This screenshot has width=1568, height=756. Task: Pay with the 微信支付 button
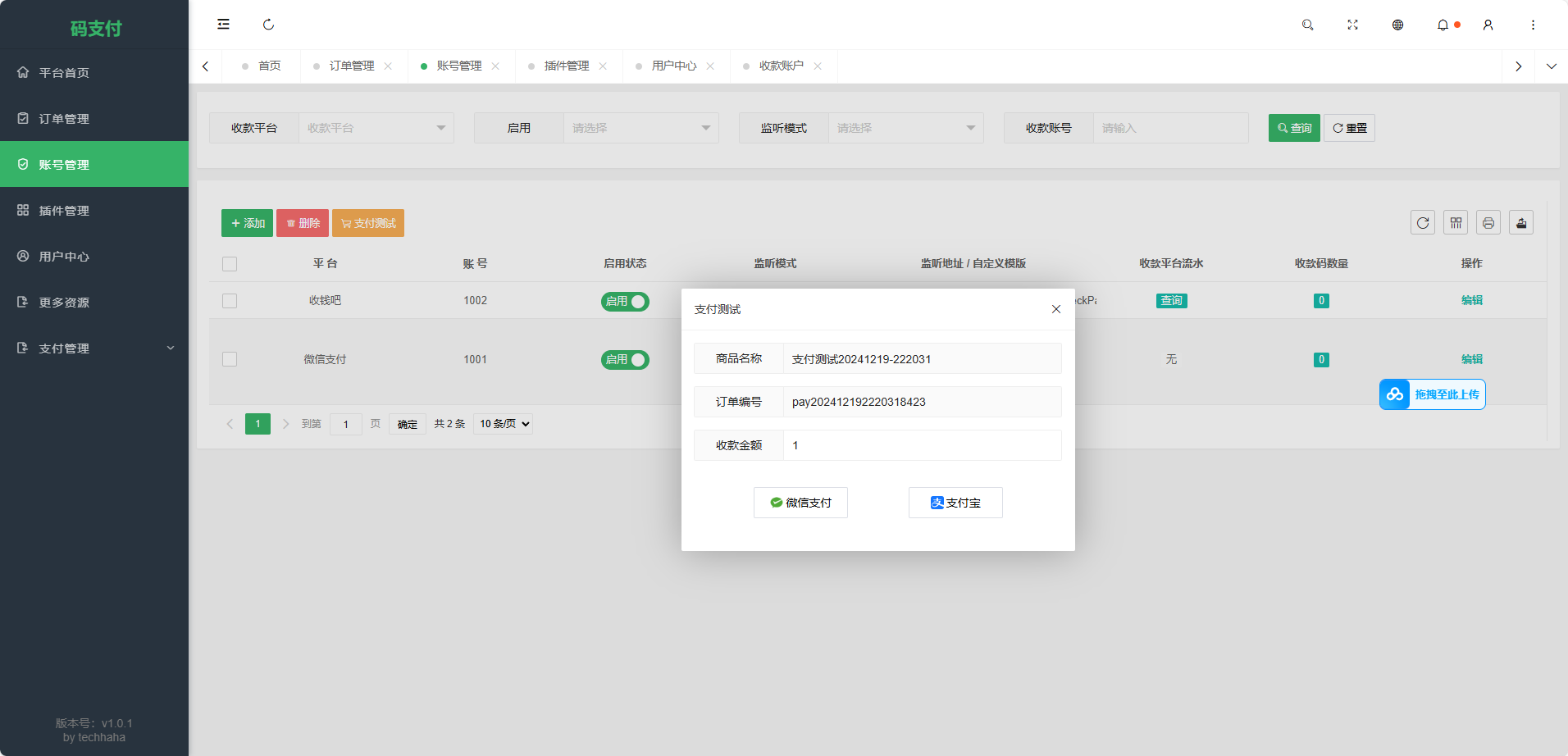click(800, 503)
